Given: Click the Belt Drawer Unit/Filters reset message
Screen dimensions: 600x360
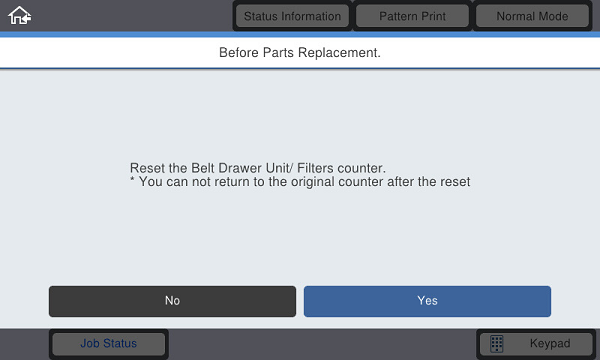Looking at the screenshot, I should (258, 168).
